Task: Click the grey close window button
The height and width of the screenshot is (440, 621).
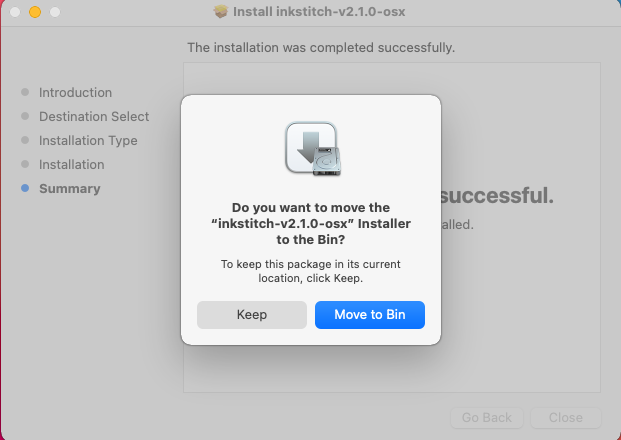Action: (15, 12)
